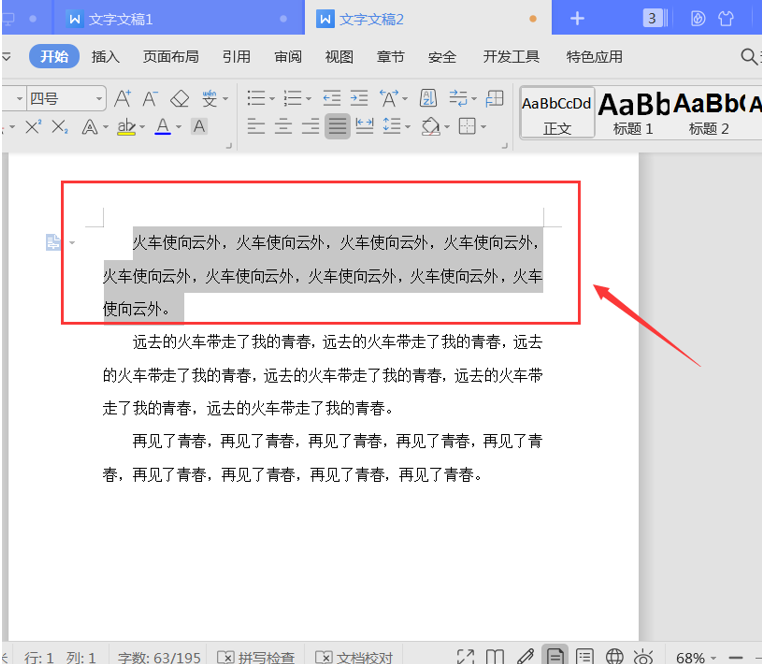Viewport: 762px width, 664px height.
Task: Open the 特色应用 ribbon tab
Action: point(594,56)
